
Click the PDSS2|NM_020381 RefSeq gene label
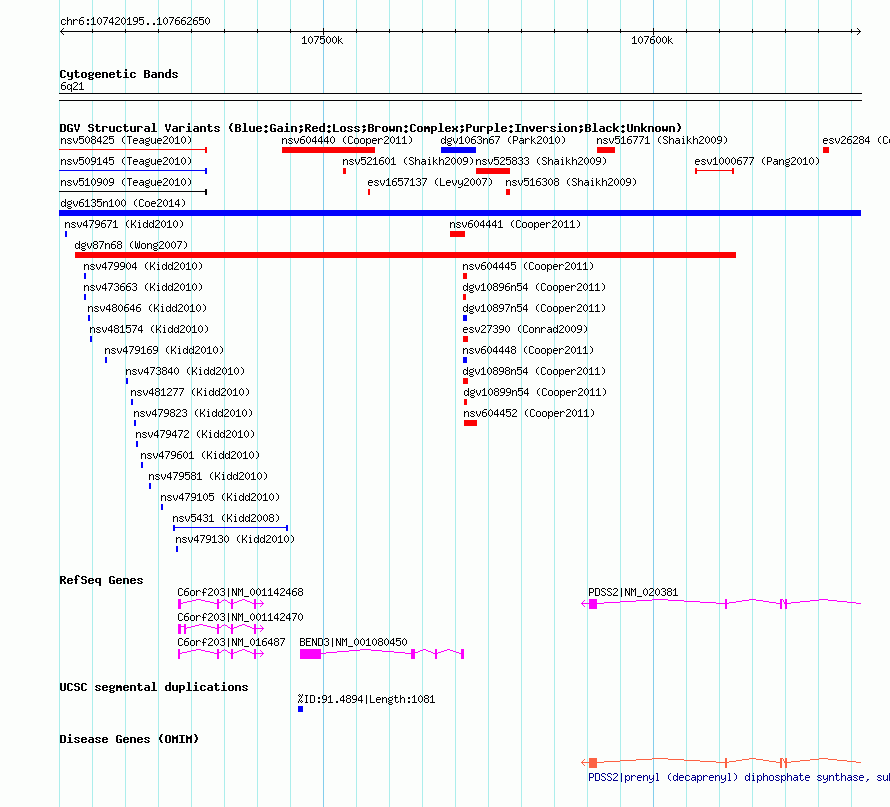[633, 592]
